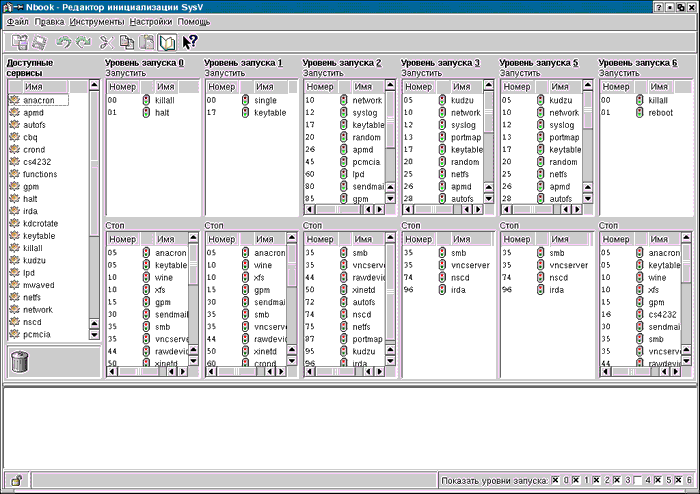
Task: Click the Paste clipboard icon
Action: (x=148, y=42)
